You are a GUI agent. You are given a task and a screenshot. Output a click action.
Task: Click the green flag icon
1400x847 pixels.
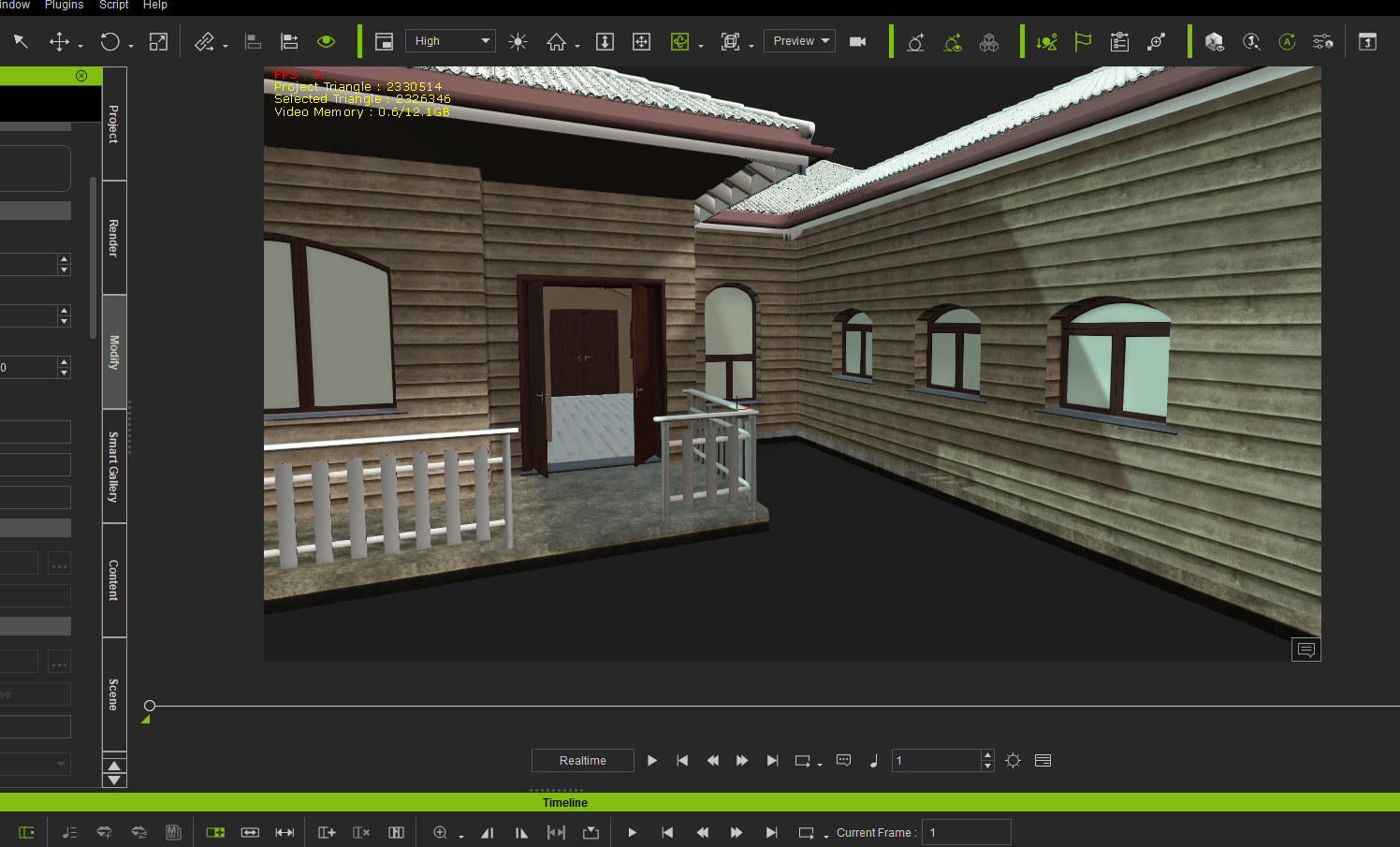coord(1083,41)
